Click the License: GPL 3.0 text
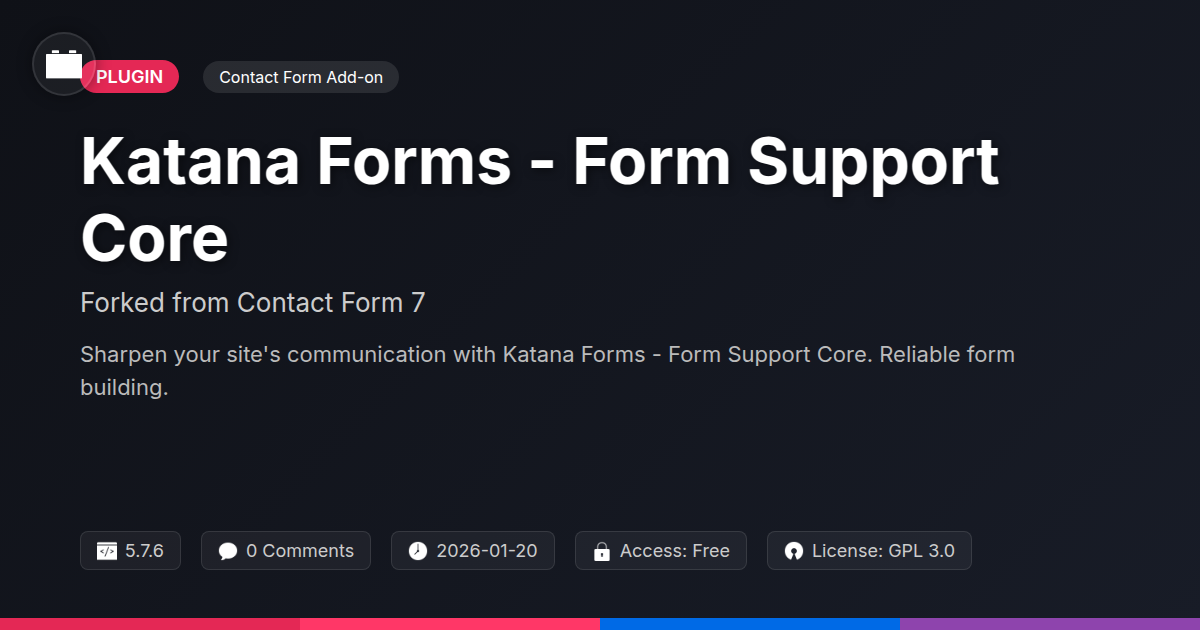Image resolution: width=1200 pixels, height=630 pixels. click(x=883, y=551)
